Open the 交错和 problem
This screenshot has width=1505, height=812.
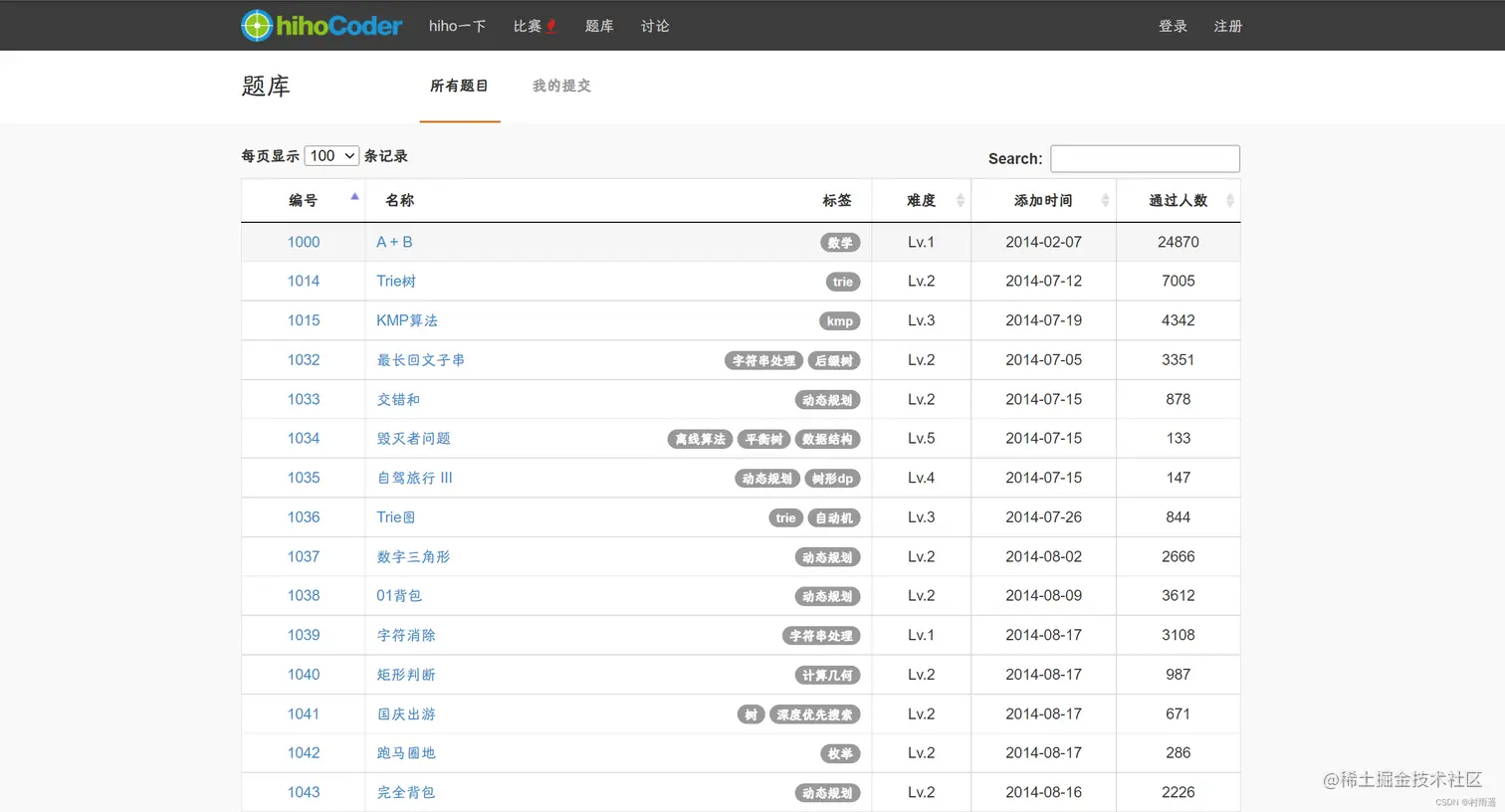(398, 399)
